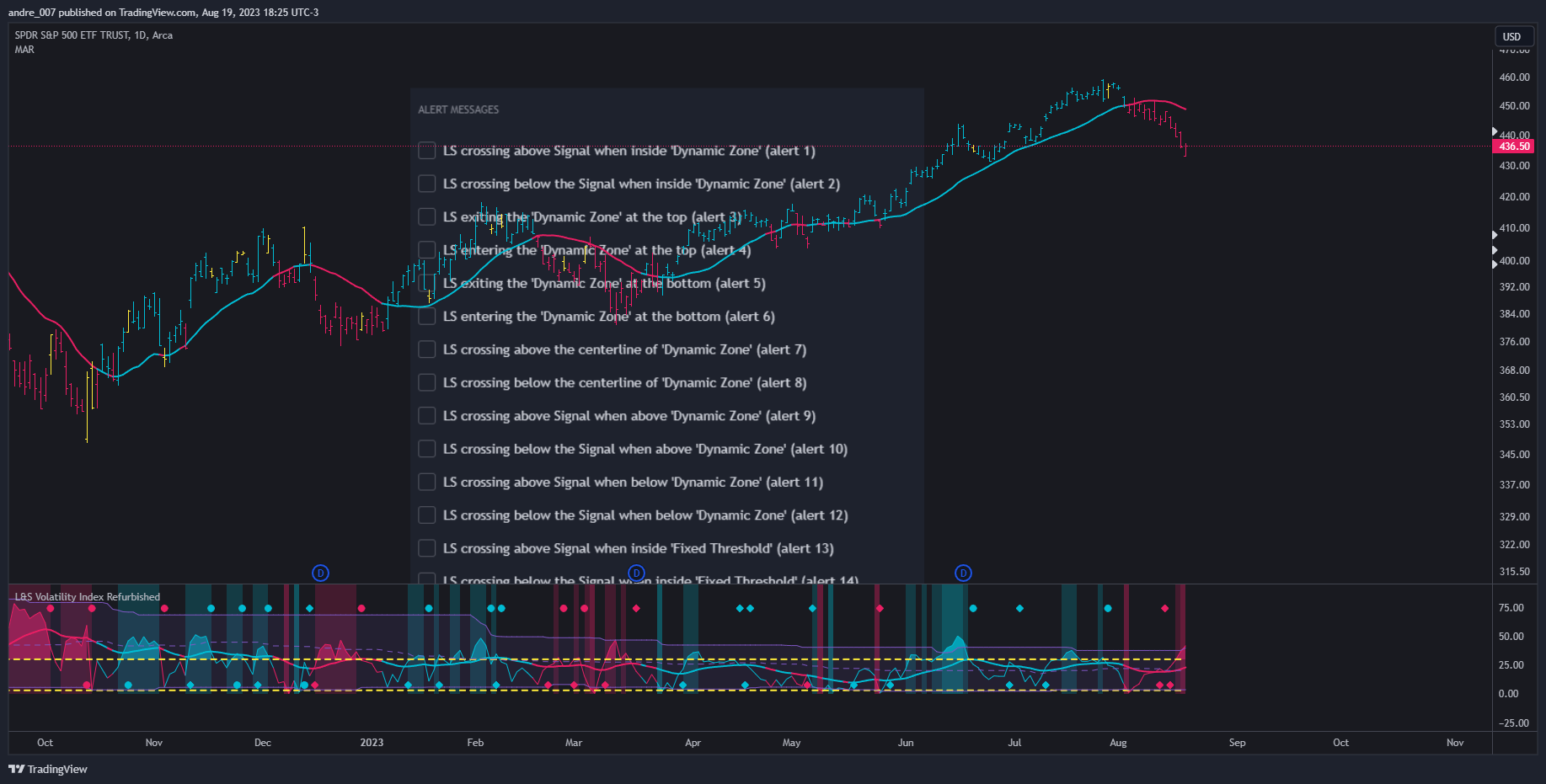This screenshot has height=784, width=1546.
Task: Enable alert 2 LS crossing below Signal checkbox
Action: [x=427, y=184]
